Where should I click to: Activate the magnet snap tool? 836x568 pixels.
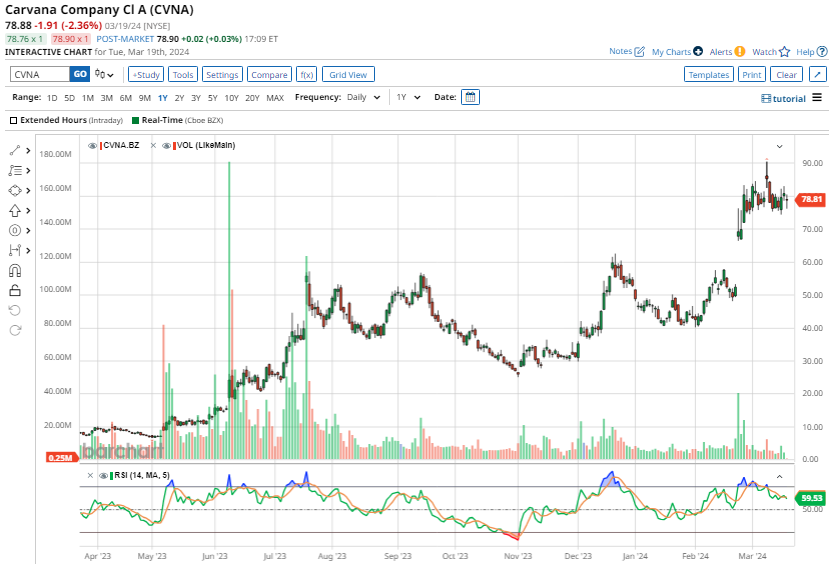click(x=15, y=270)
